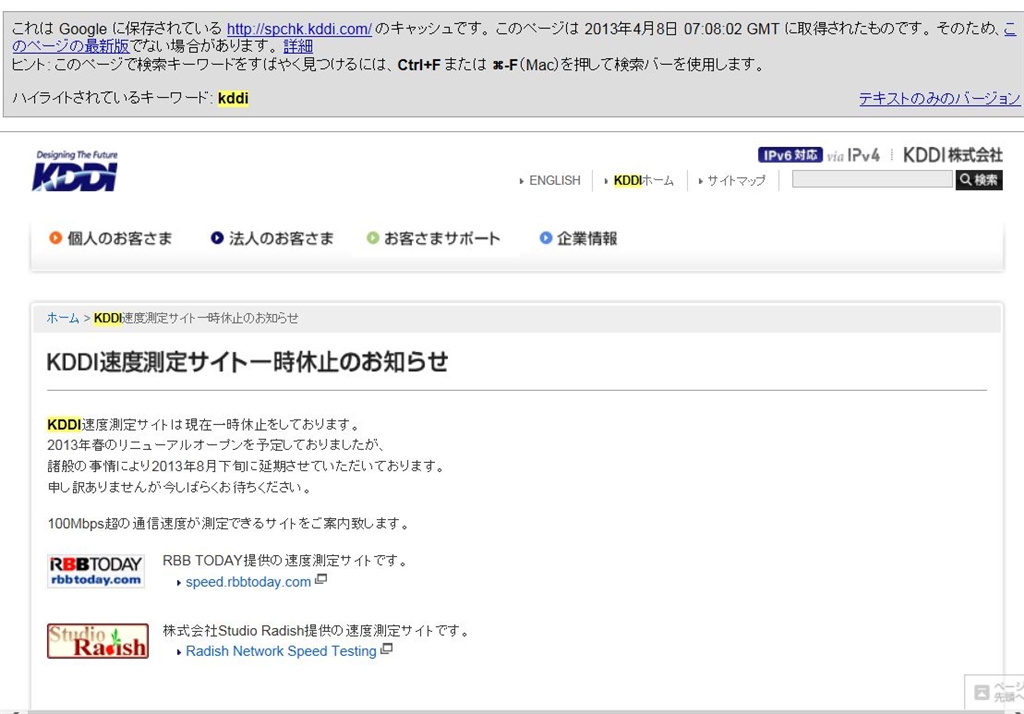This screenshot has width=1024, height=714.
Task: Open the cached URL http://spchk.kddi.com/ link
Action: (299, 29)
